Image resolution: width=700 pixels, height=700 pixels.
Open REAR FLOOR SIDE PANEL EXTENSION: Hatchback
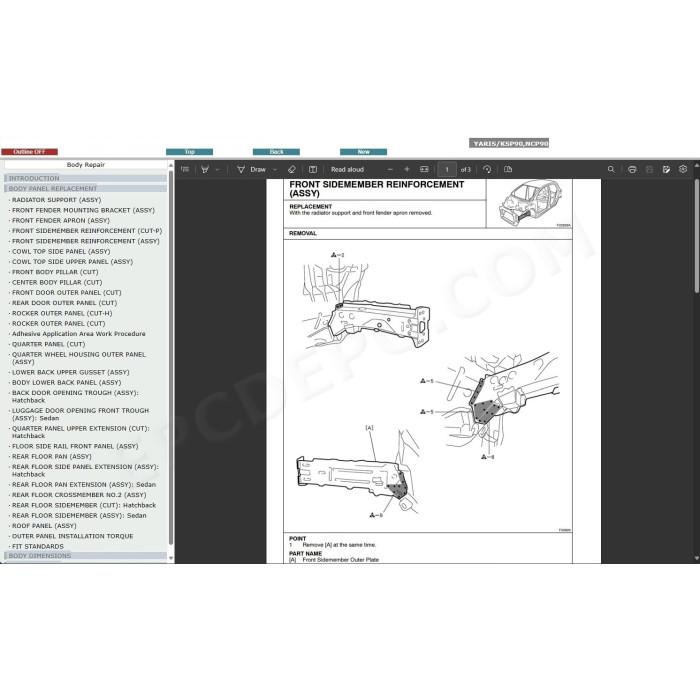click(85, 471)
